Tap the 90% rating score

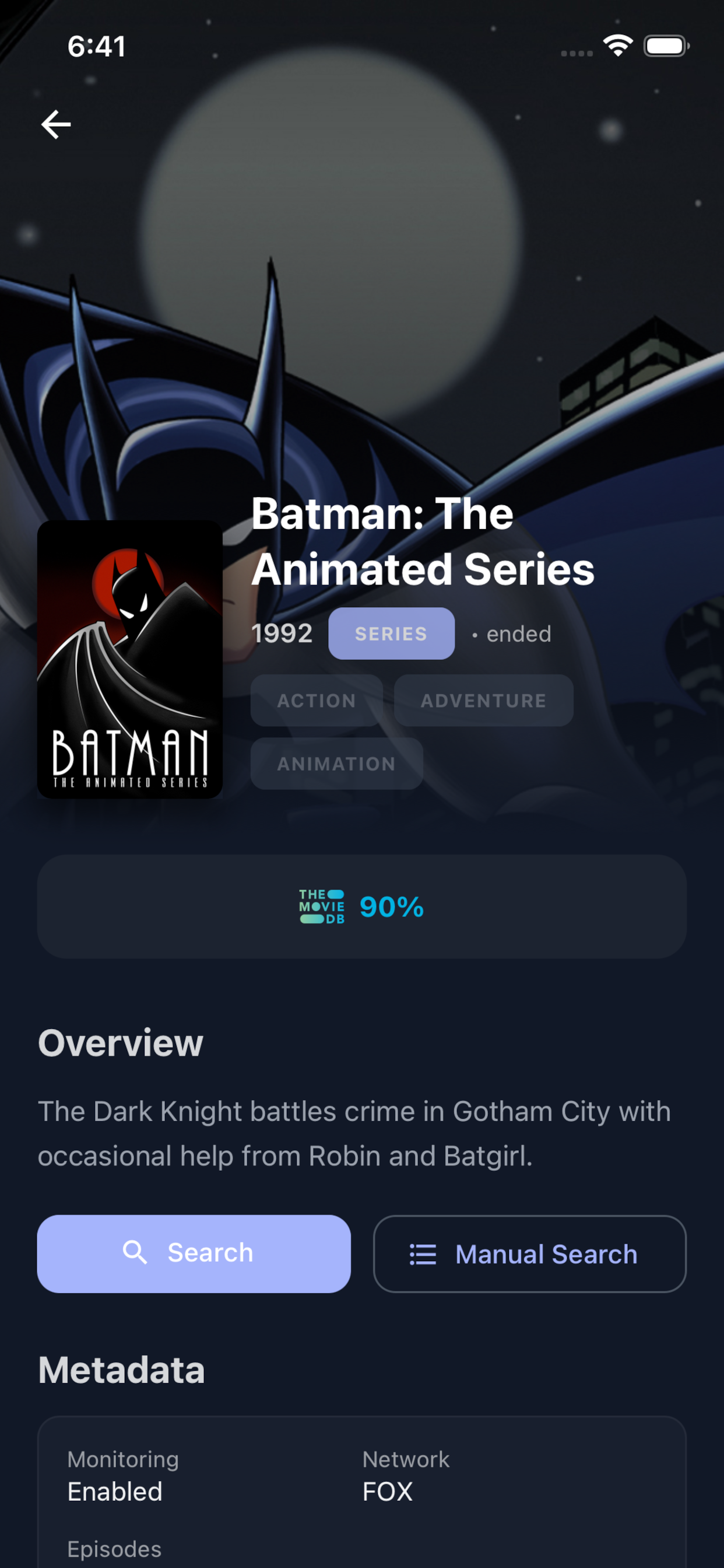392,907
